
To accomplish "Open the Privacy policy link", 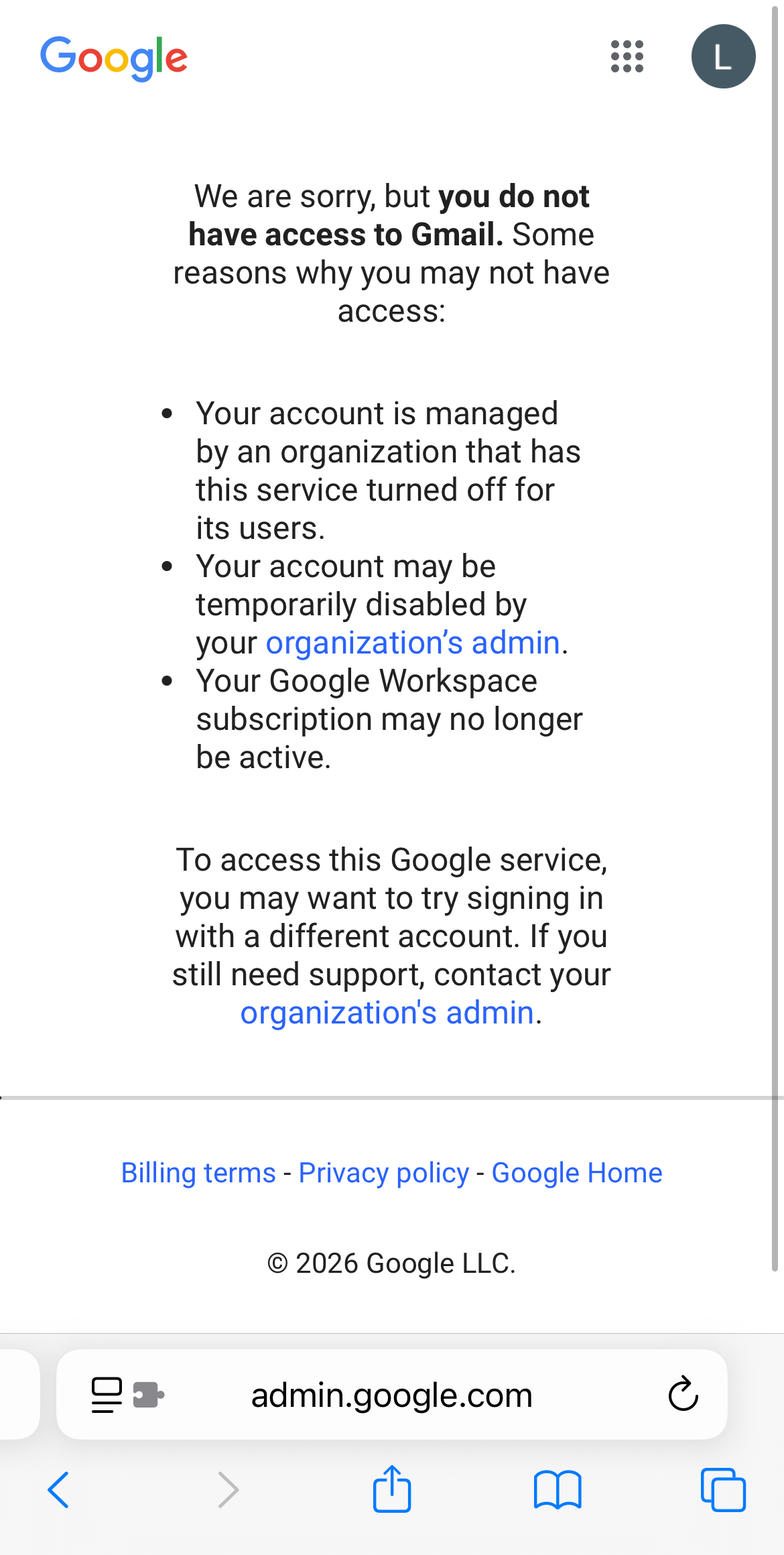I will (384, 1173).
